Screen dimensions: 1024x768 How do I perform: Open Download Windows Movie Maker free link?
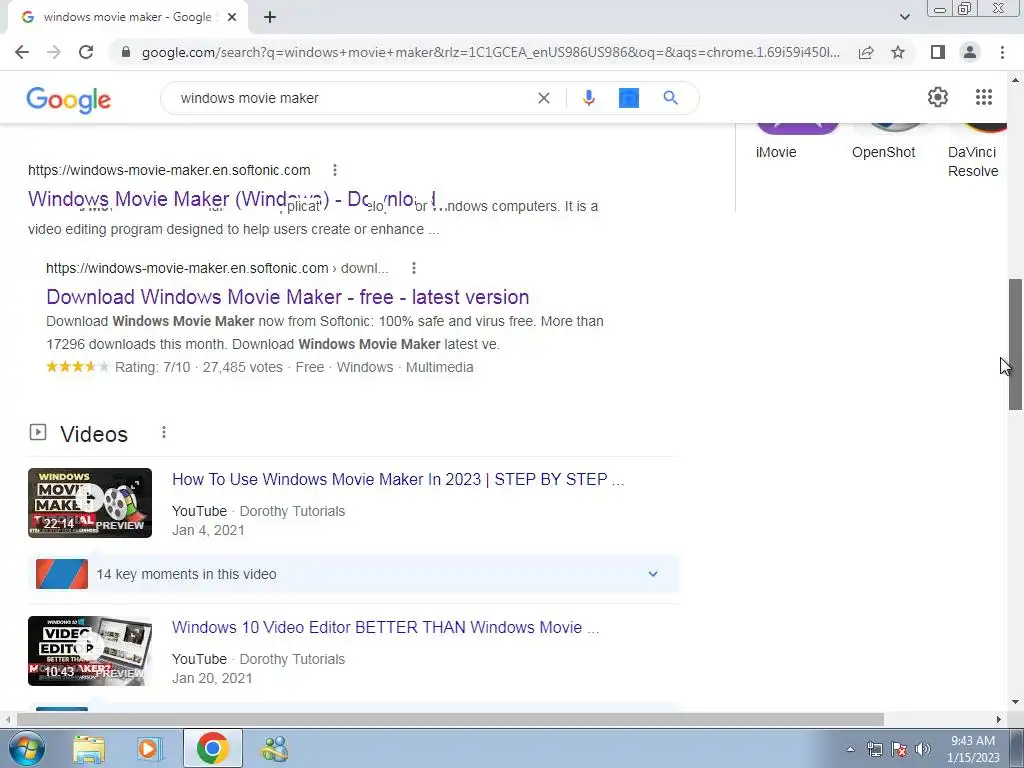287,297
